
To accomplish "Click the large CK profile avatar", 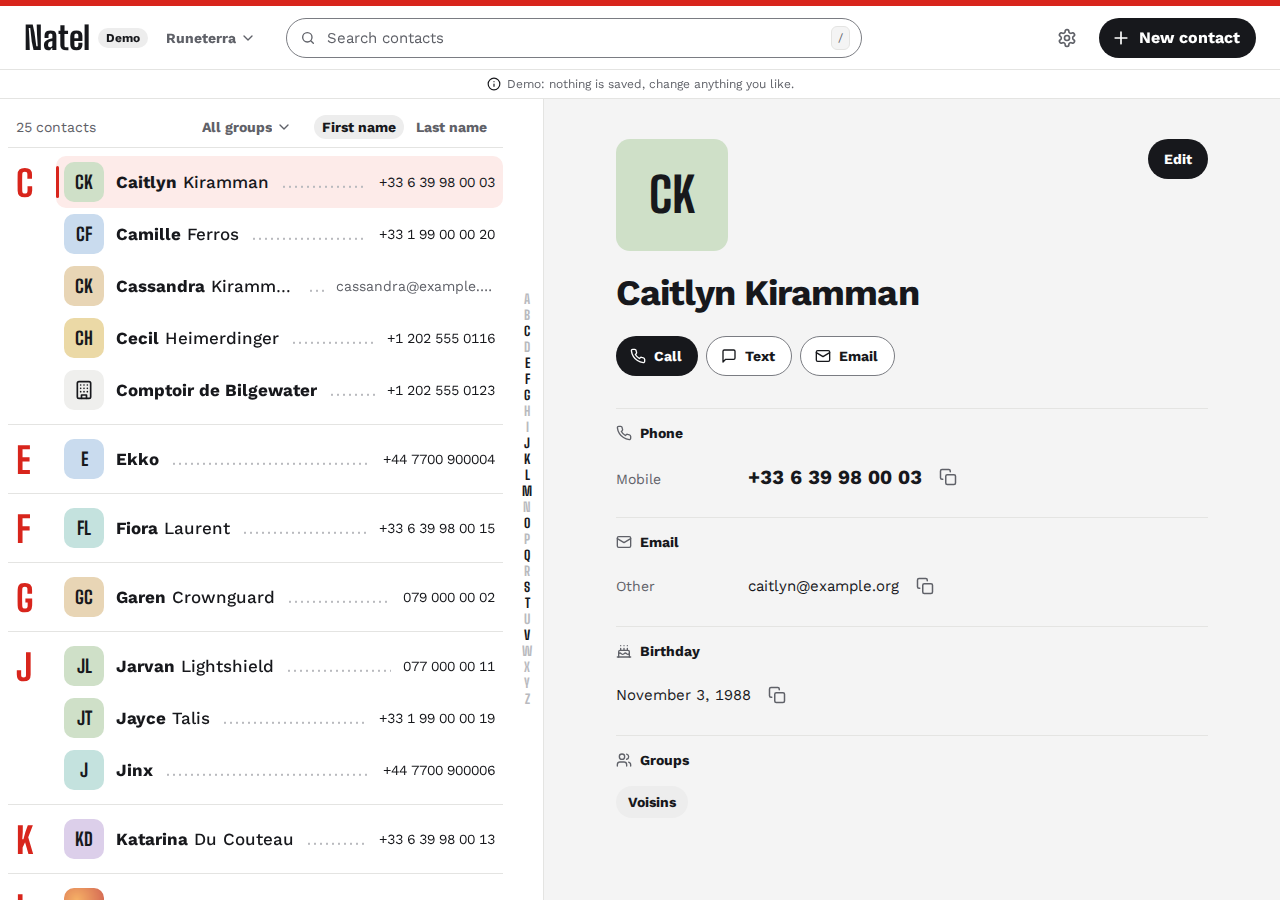I will (x=672, y=195).
